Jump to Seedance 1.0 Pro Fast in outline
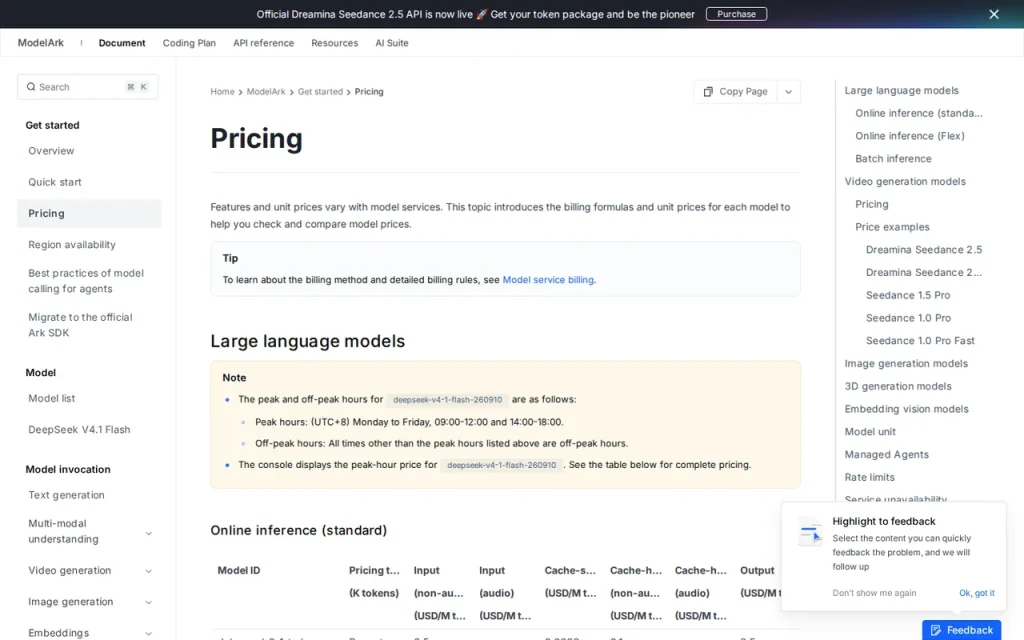The width and height of the screenshot is (1024, 640). click(x=920, y=341)
